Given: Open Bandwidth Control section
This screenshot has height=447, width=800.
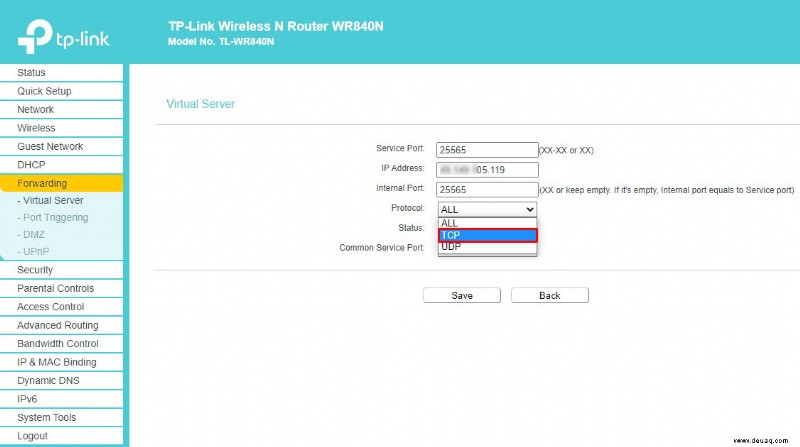Looking at the screenshot, I should click(x=61, y=343).
